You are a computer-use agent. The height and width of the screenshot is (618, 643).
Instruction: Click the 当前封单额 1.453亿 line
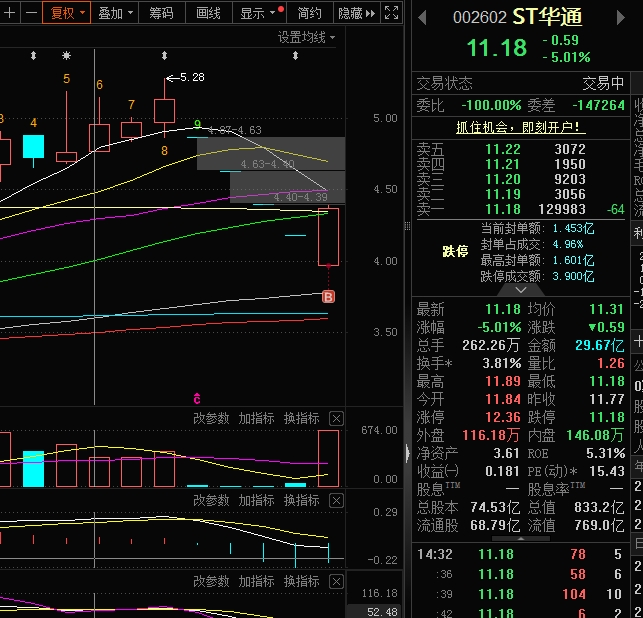coord(537,228)
